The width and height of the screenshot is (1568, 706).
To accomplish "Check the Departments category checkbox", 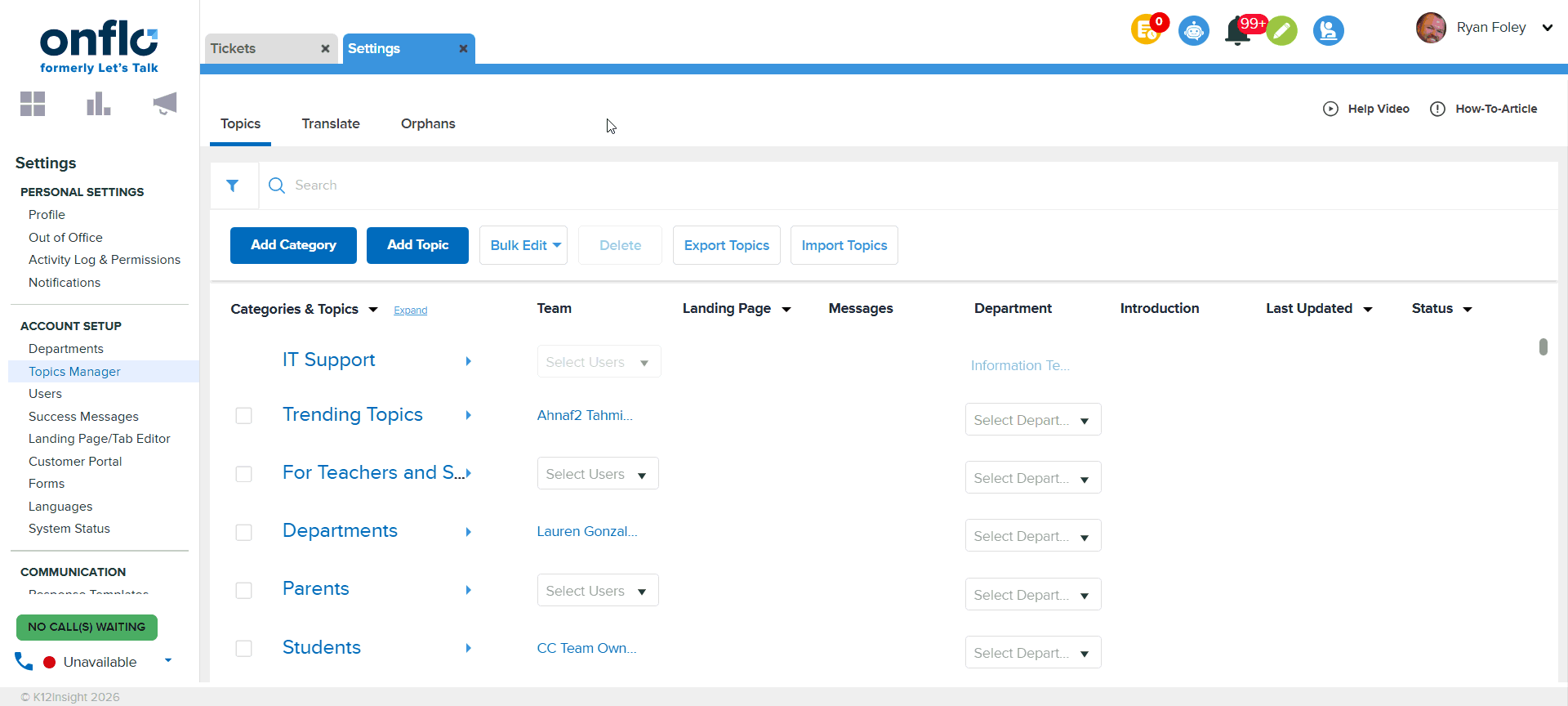I will 243,532.
